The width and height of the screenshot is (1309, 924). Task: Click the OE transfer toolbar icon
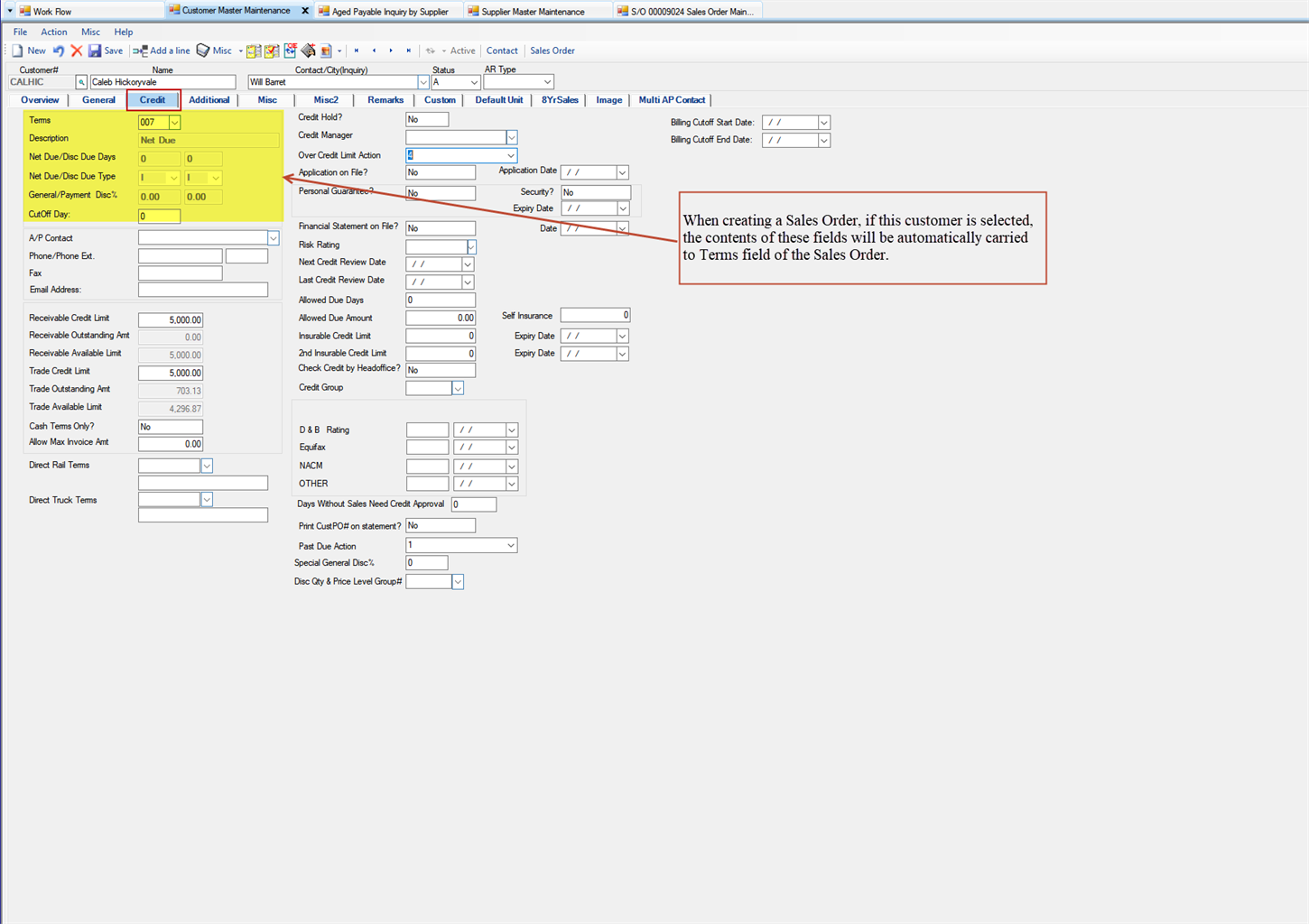(x=290, y=51)
